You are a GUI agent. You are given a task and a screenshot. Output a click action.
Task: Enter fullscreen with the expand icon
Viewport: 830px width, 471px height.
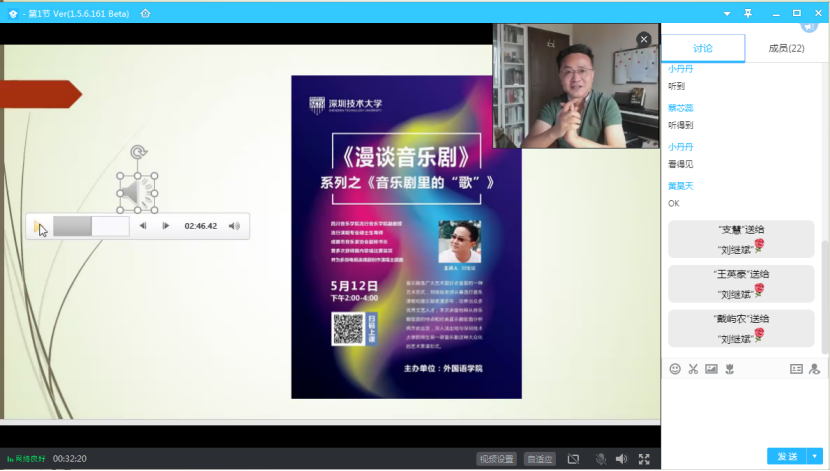644,459
